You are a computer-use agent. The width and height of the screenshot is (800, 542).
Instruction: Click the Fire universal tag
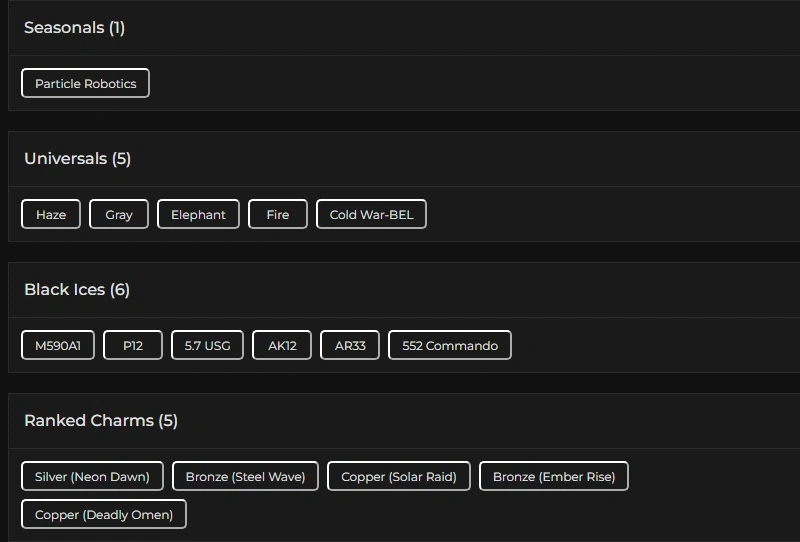[278, 214]
